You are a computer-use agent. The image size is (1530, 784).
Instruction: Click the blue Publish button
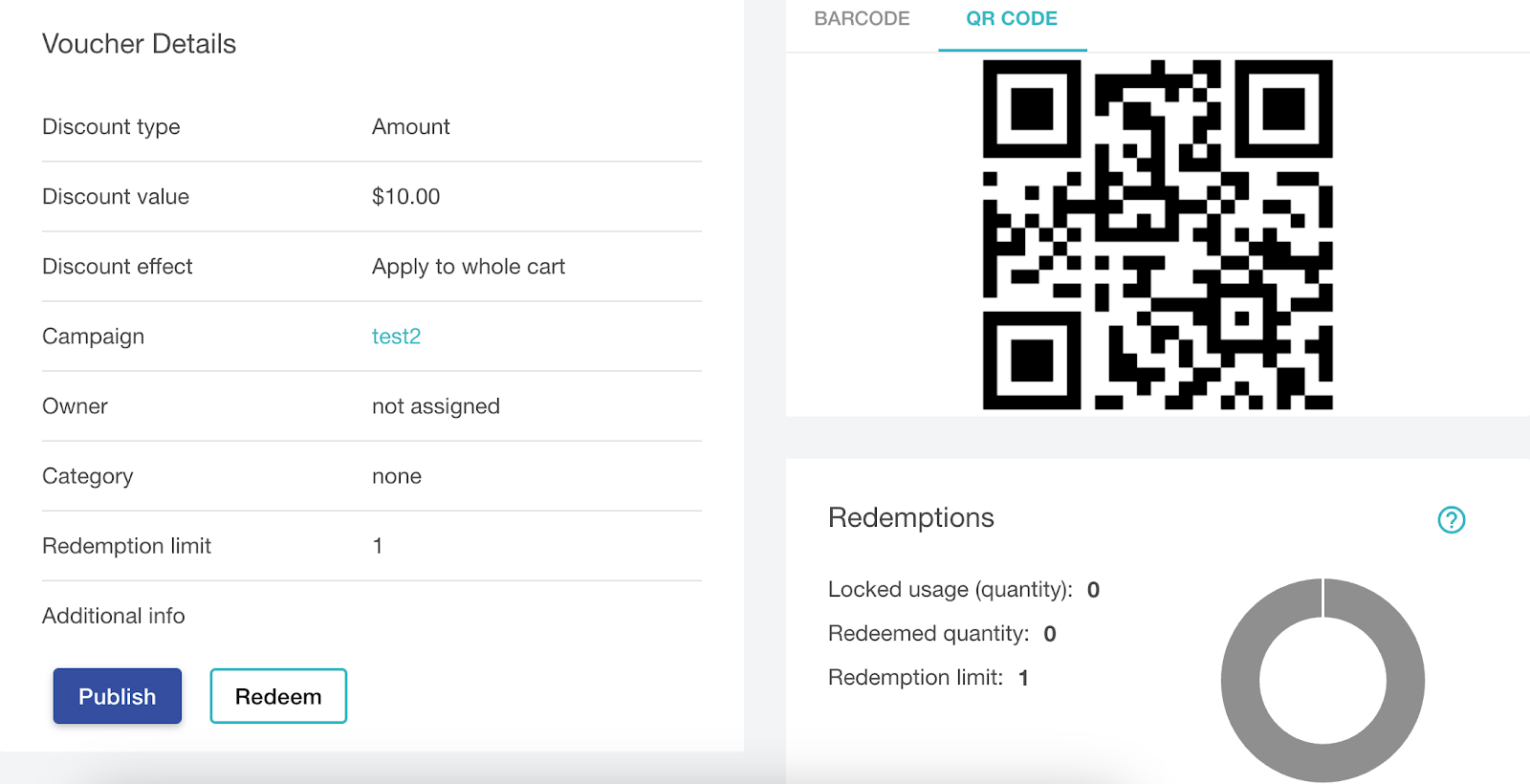click(x=118, y=696)
